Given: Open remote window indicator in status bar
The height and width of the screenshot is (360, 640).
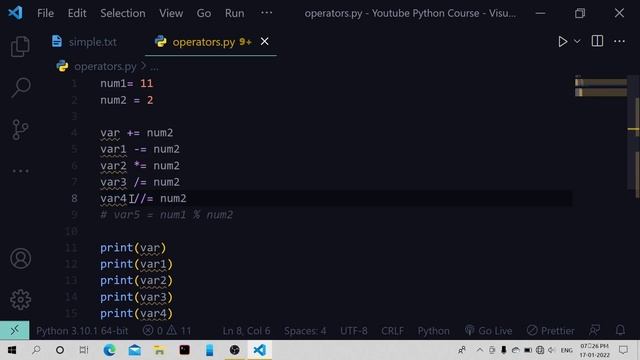Looking at the screenshot, I should [15, 330].
